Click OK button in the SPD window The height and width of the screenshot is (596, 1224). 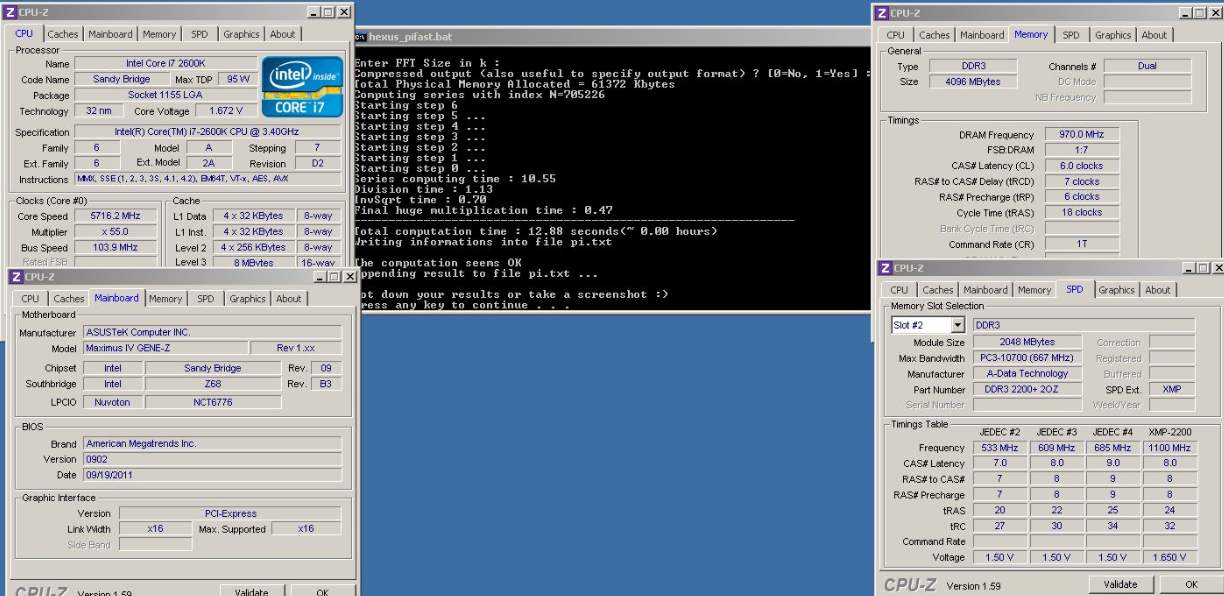click(1191, 585)
